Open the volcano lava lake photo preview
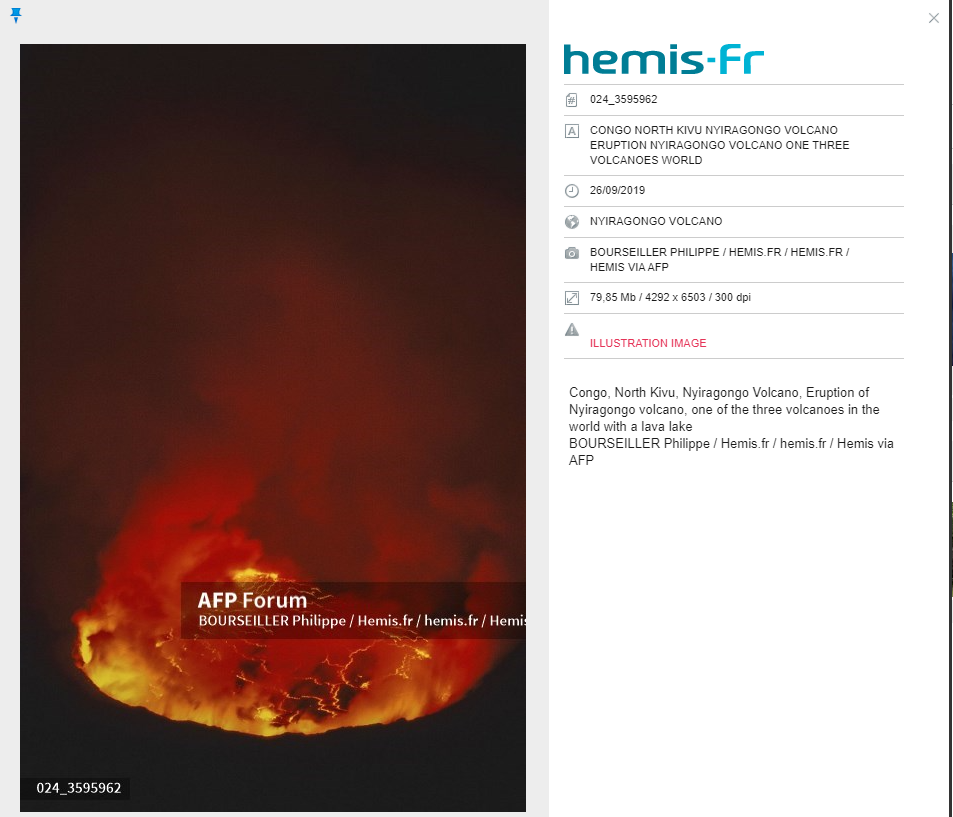This screenshot has width=953, height=817. [273, 427]
